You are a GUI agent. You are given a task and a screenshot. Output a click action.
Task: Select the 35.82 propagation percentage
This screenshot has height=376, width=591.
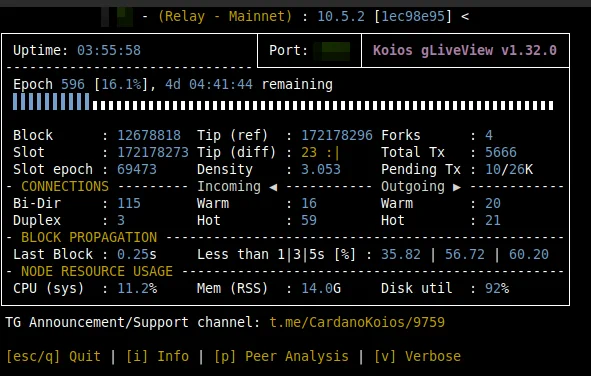pyautogui.click(x=401, y=254)
